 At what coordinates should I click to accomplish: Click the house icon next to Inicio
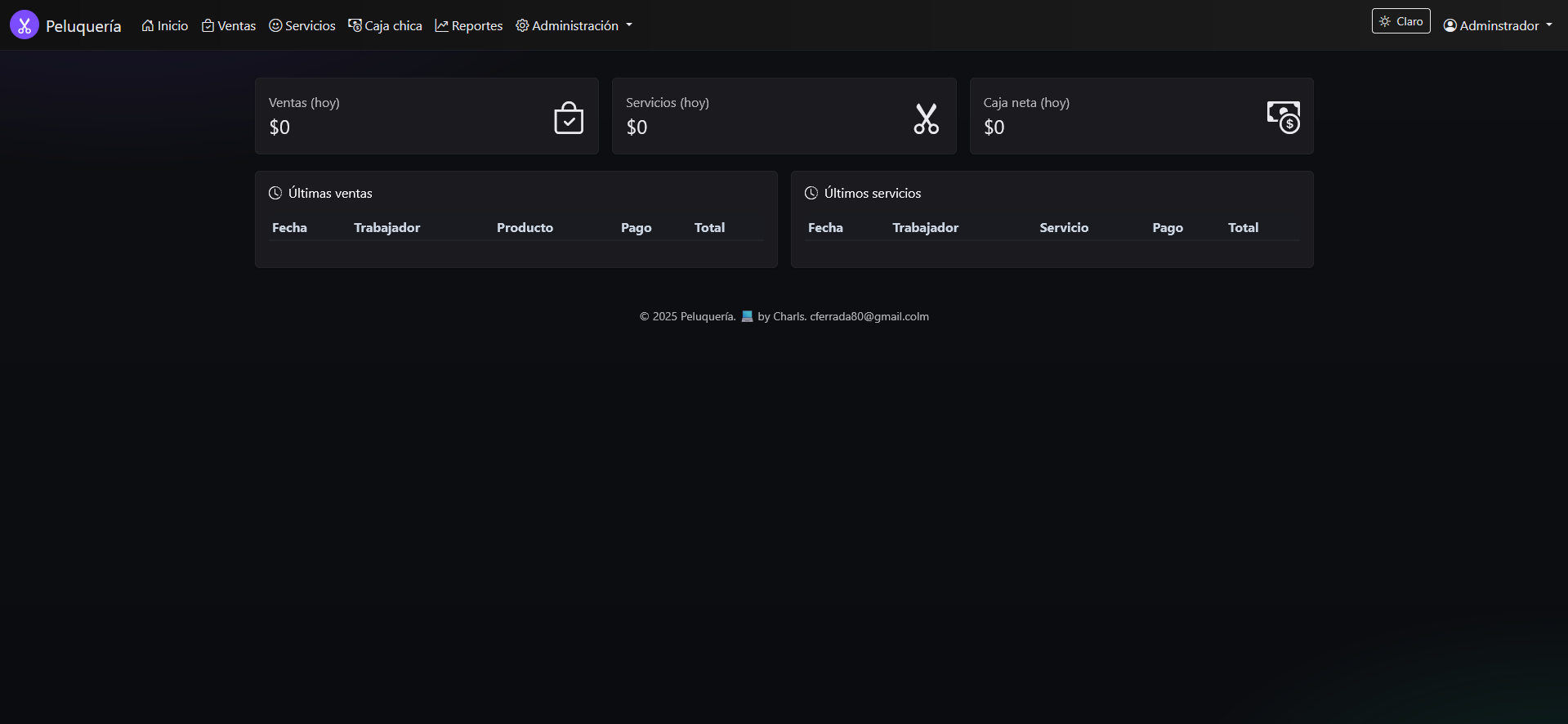pyautogui.click(x=148, y=26)
